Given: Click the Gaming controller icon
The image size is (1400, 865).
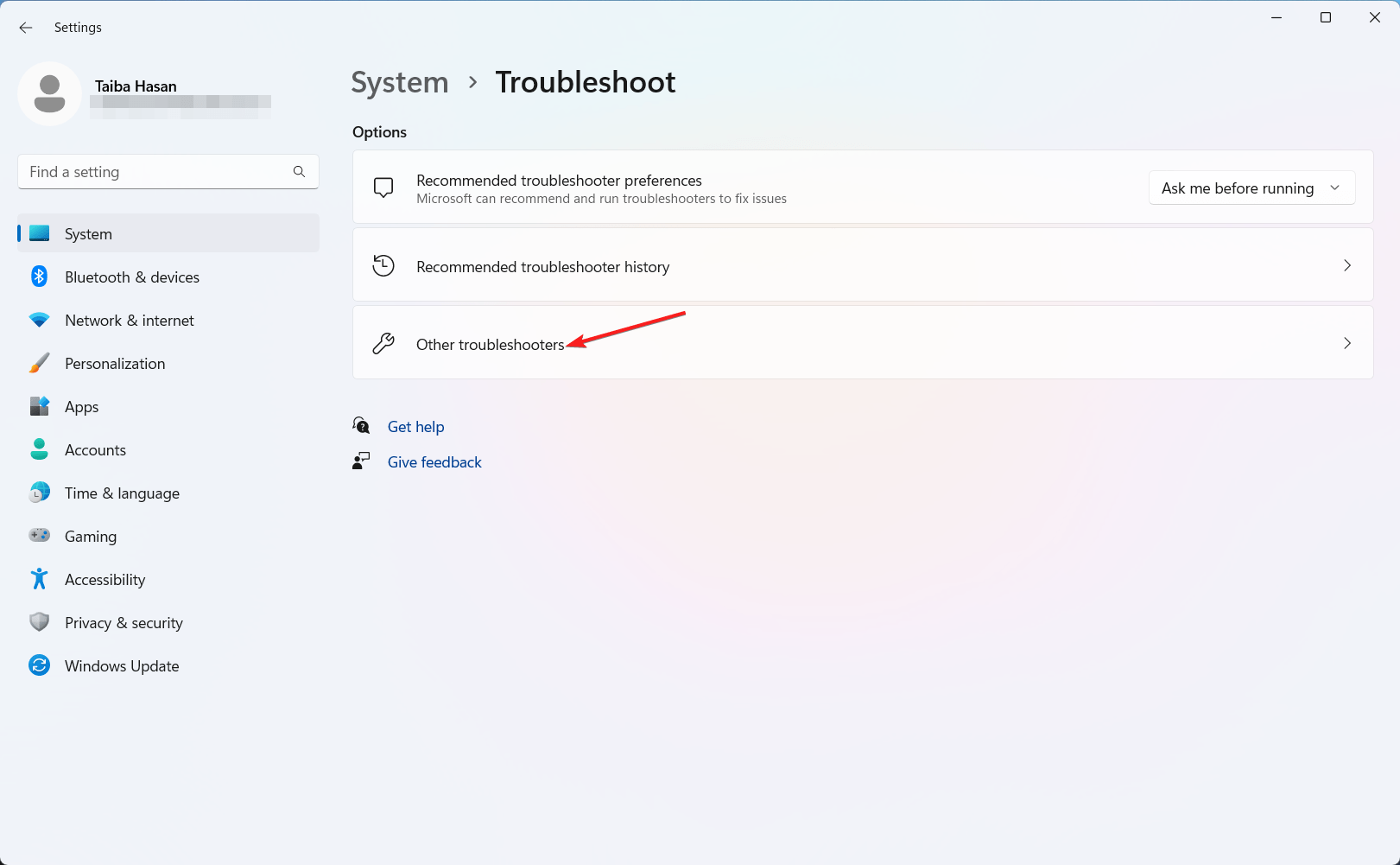Looking at the screenshot, I should (40, 536).
